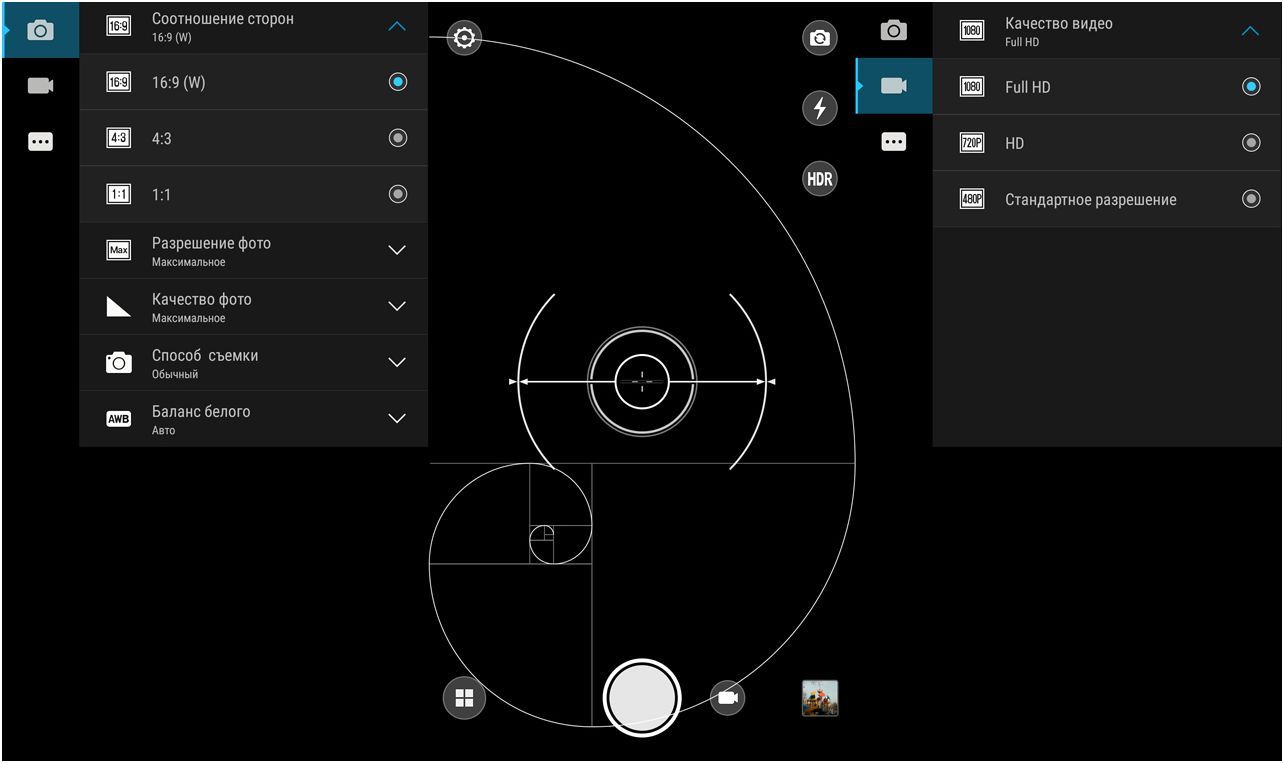Open the shooting modes grid icon

click(x=464, y=698)
